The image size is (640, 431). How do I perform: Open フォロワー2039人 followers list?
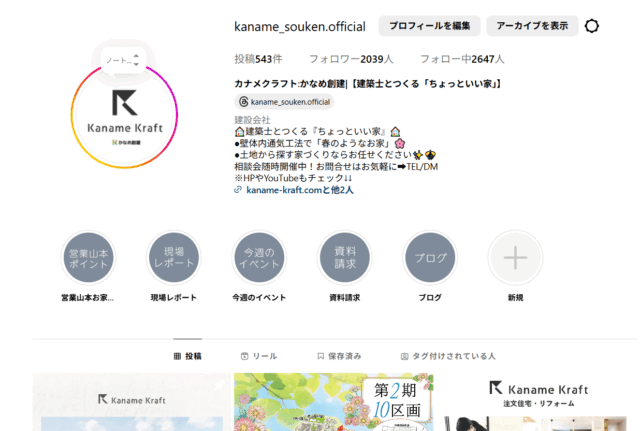(351, 59)
